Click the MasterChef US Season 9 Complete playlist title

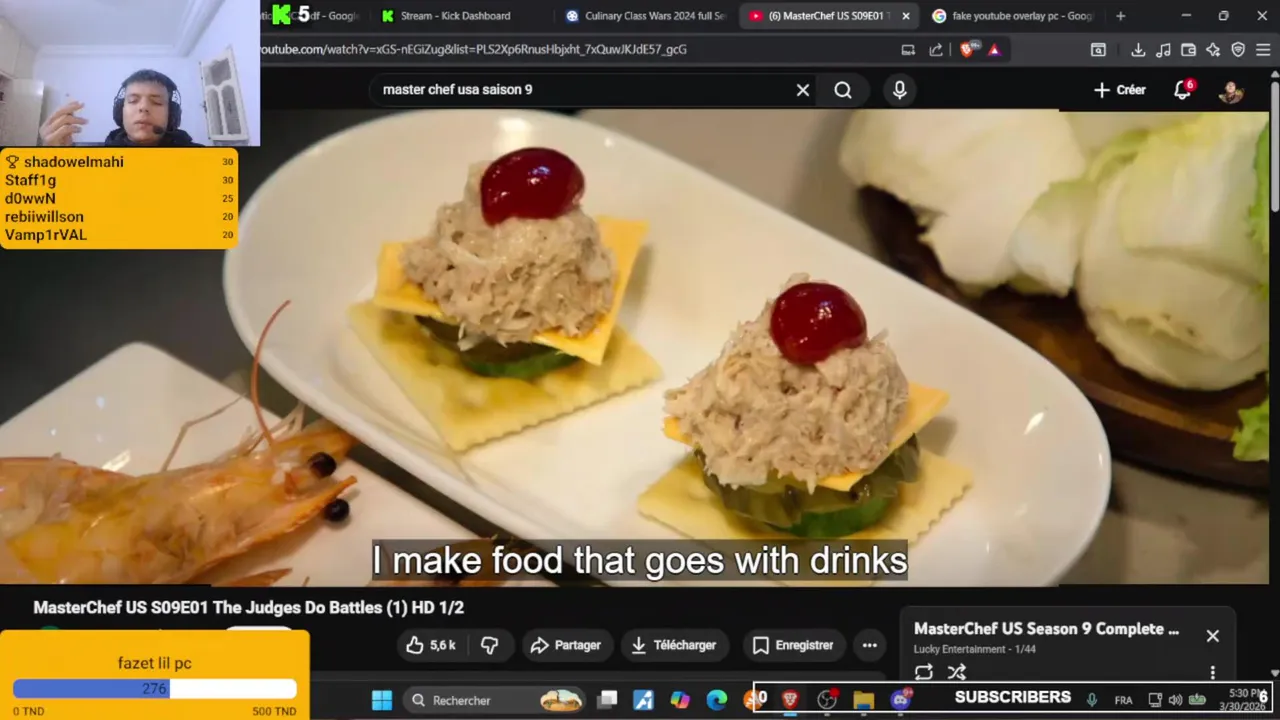coord(1046,629)
